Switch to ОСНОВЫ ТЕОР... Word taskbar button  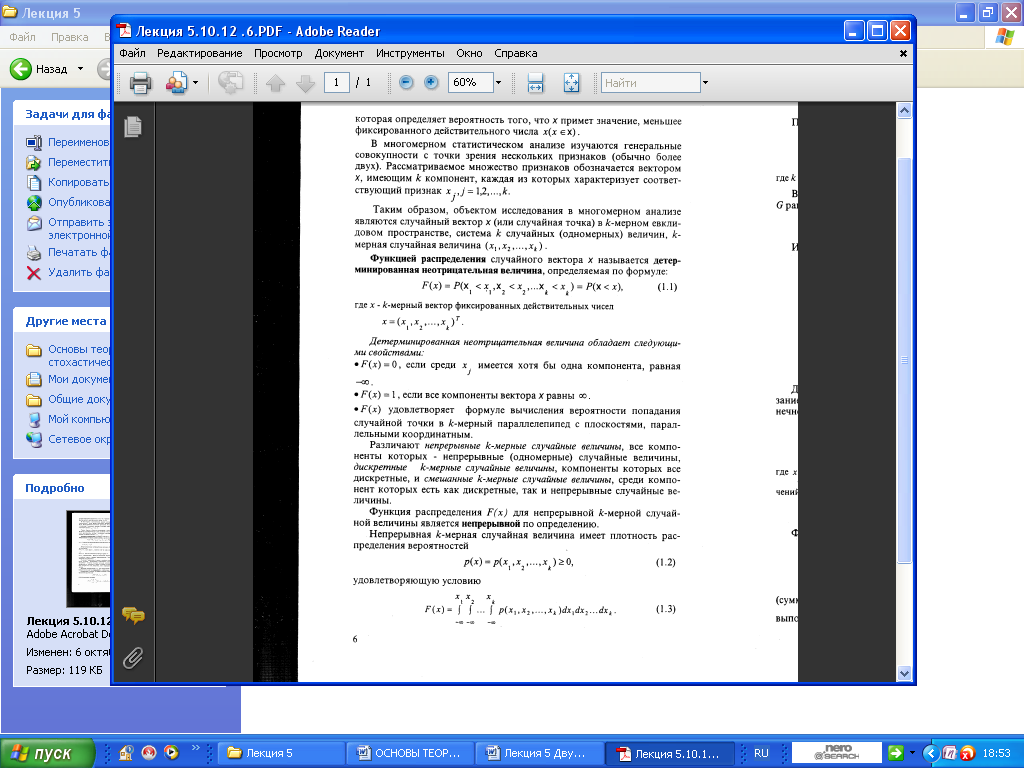pyautogui.click(x=410, y=753)
